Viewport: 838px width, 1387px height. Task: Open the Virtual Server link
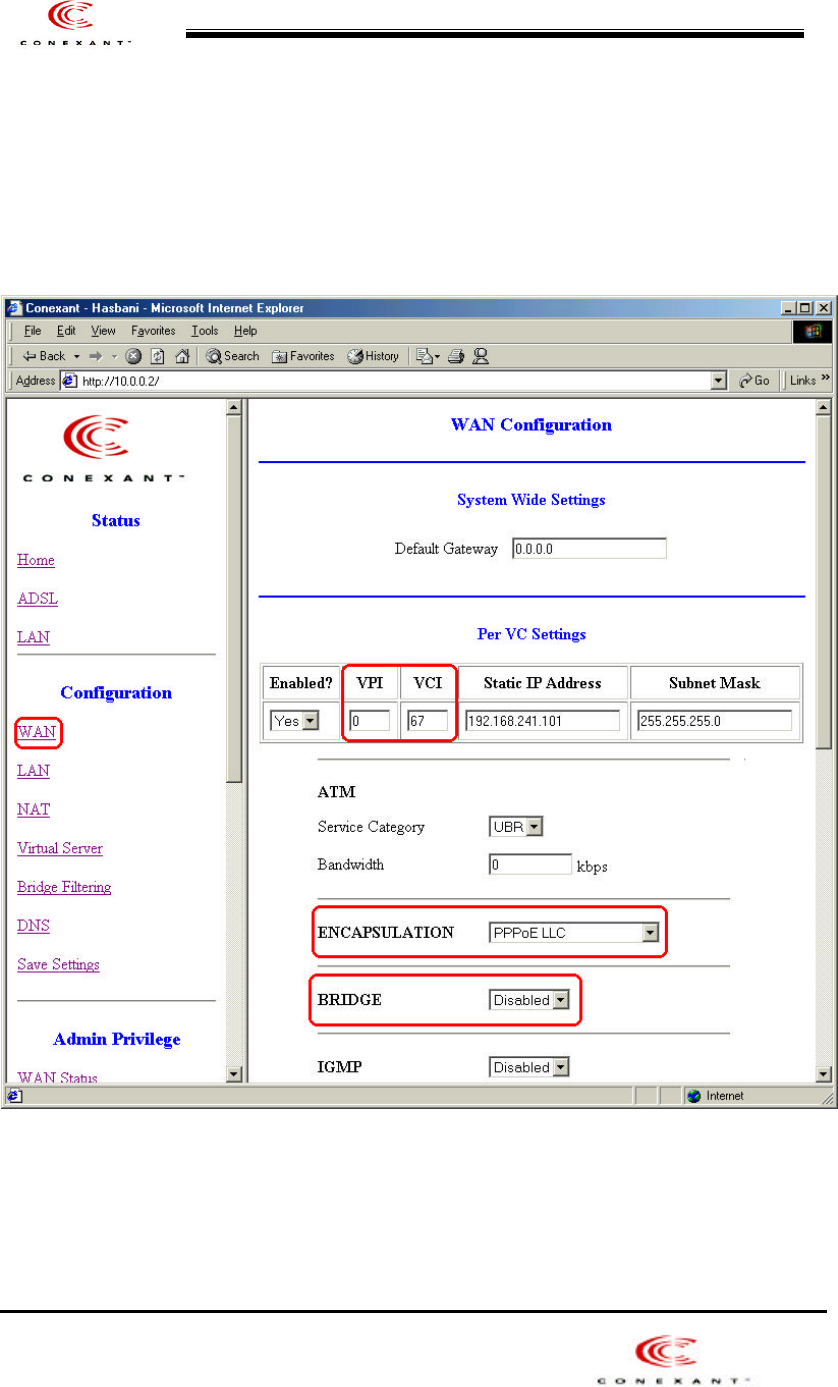click(x=60, y=848)
